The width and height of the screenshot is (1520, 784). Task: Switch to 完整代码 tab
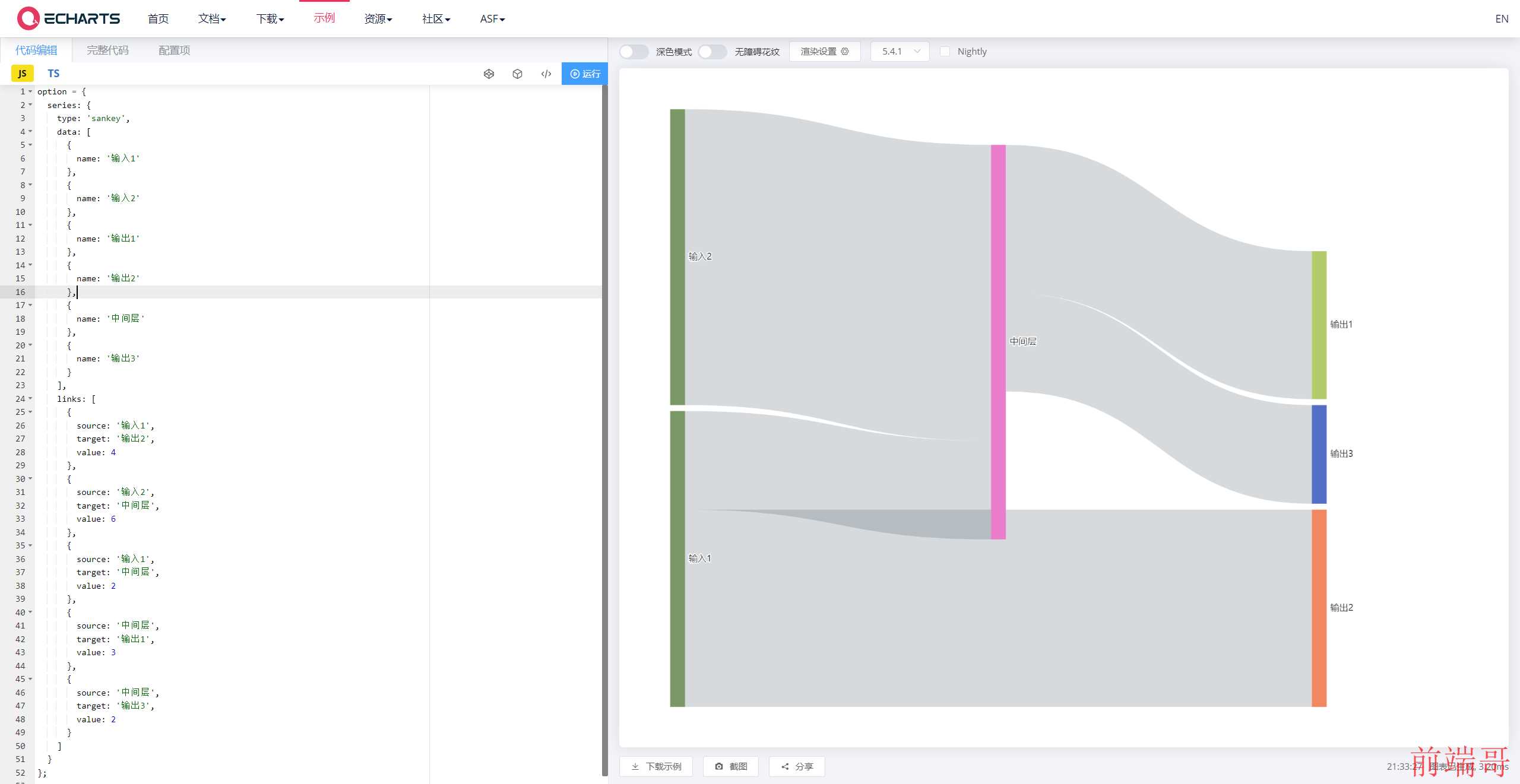pos(107,50)
